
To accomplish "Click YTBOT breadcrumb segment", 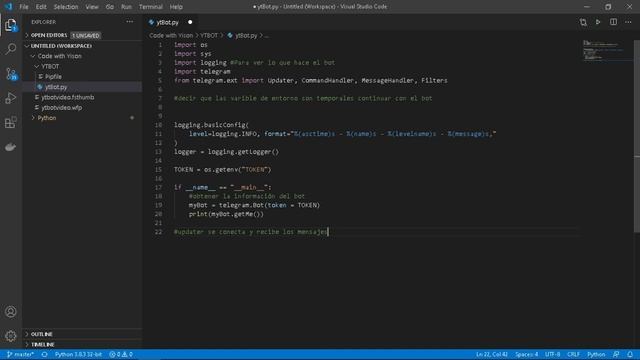I will [x=209, y=36].
